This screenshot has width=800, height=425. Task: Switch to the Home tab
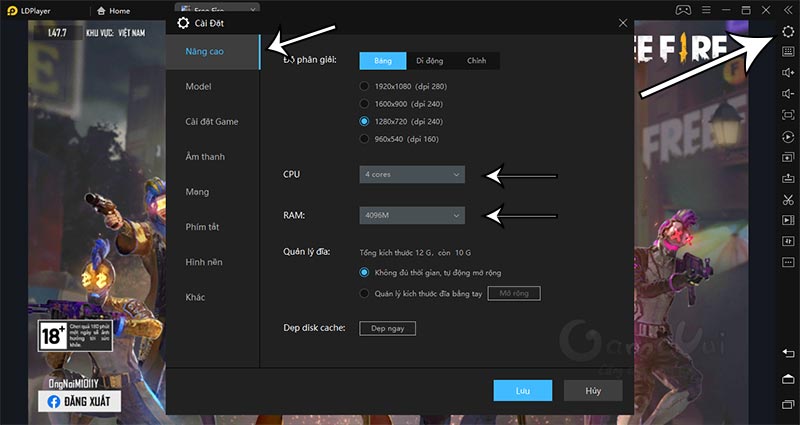(x=113, y=11)
